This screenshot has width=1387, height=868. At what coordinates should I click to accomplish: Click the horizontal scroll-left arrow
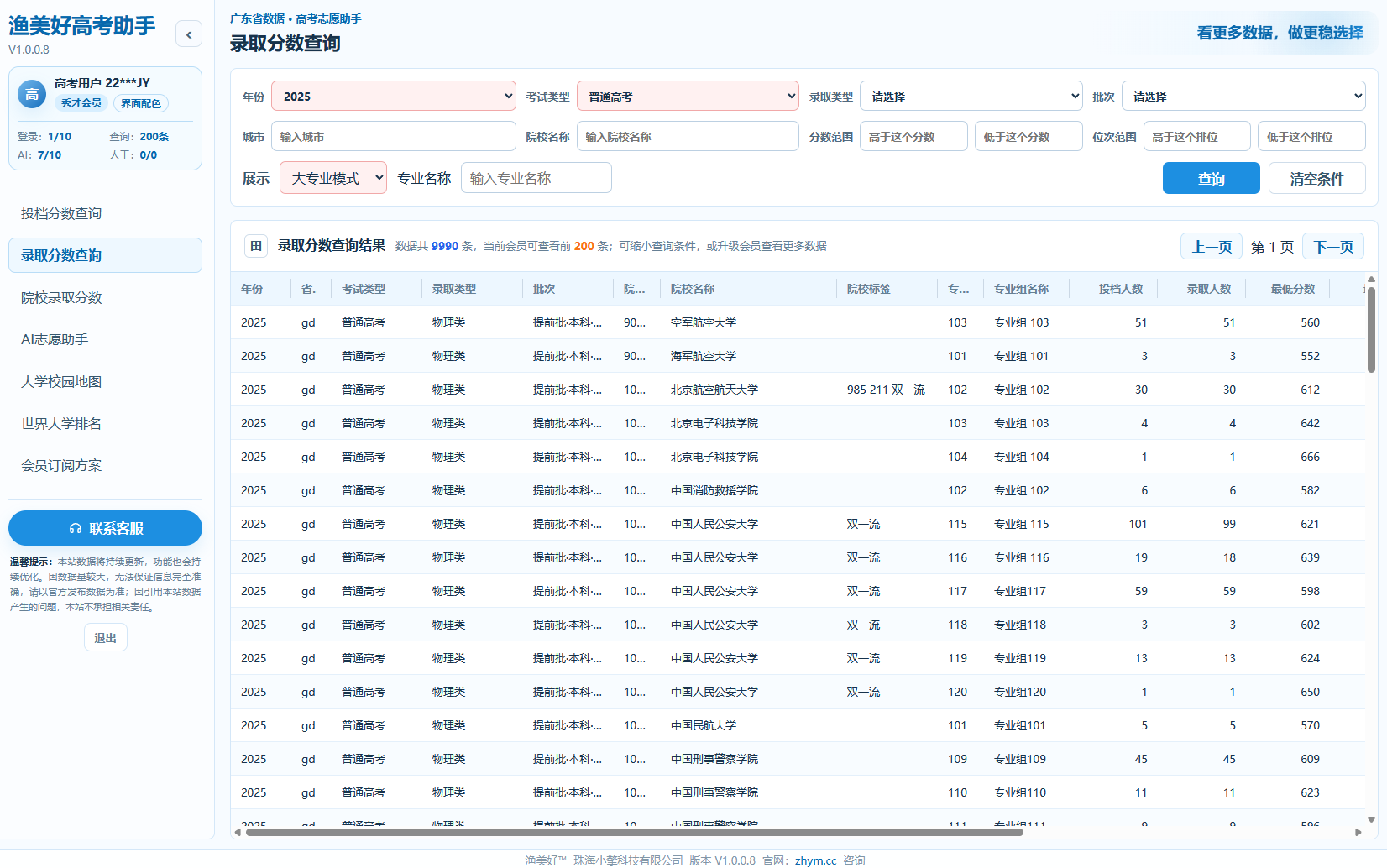click(238, 832)
